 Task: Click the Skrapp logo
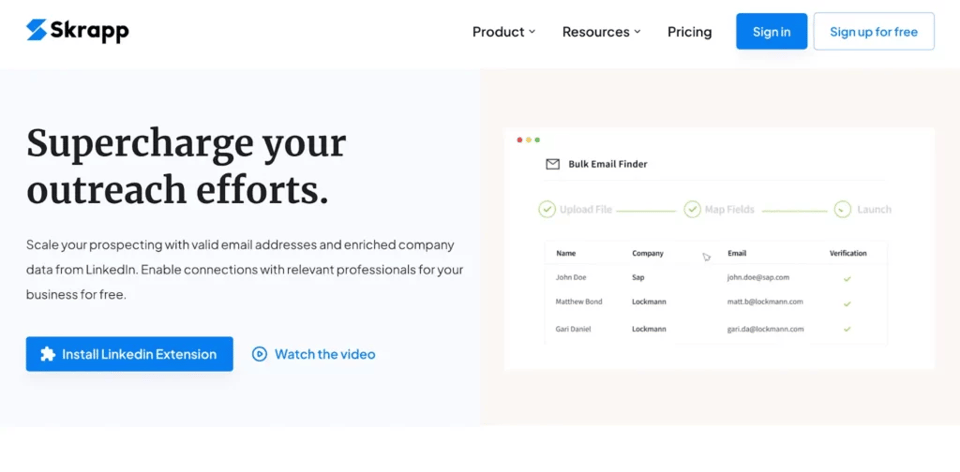tap(77, 31)
